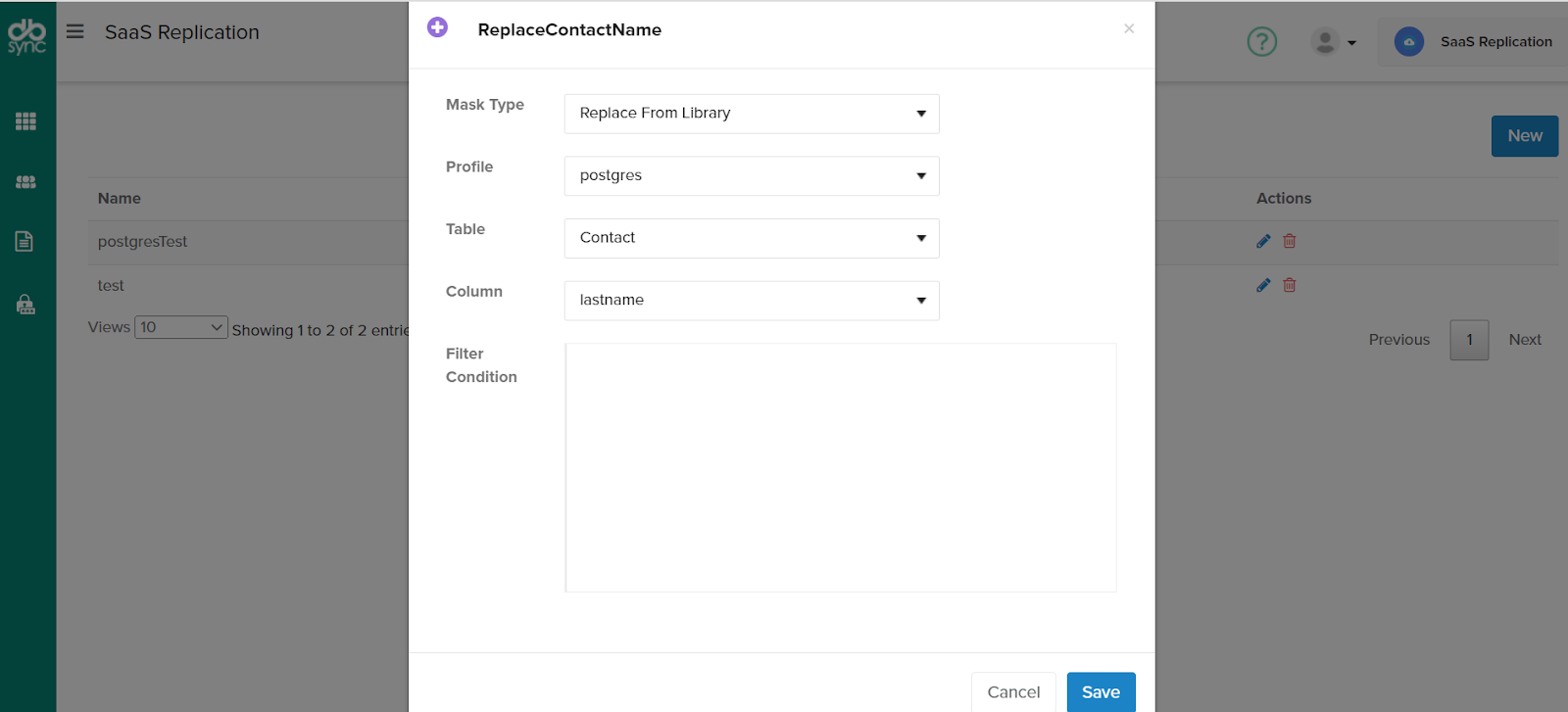Toggle the hamburger menu icon
The height and width of the screenshot is (712, 1568).
75,31
